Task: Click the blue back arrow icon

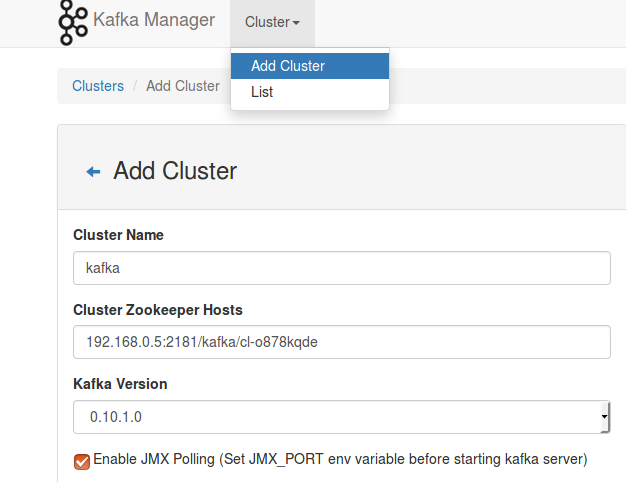Action: 93,172
